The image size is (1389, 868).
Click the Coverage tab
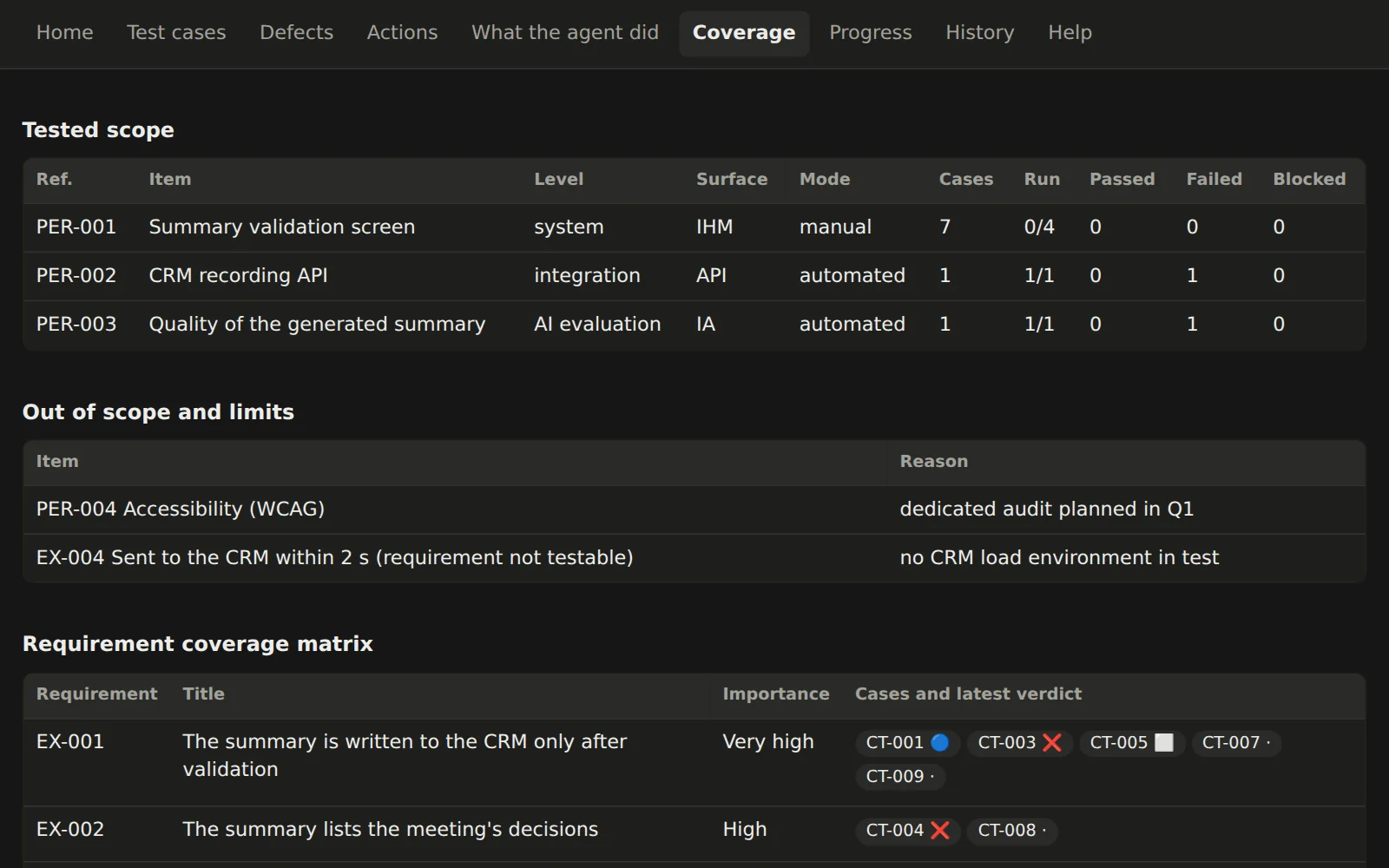click(744, 33)
